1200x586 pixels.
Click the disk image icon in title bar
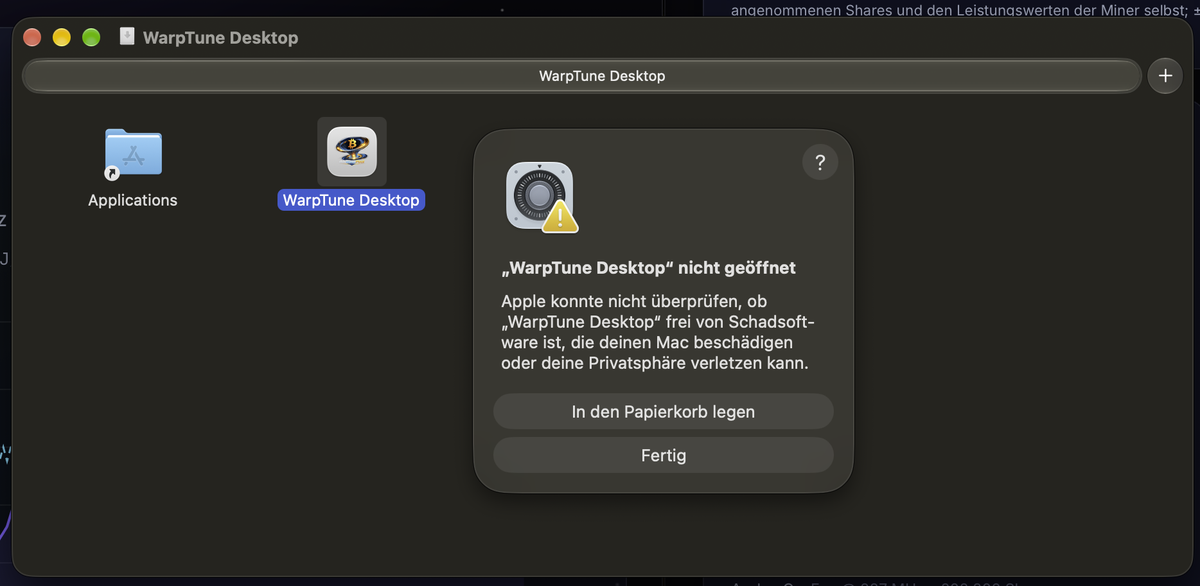[127, 37]
